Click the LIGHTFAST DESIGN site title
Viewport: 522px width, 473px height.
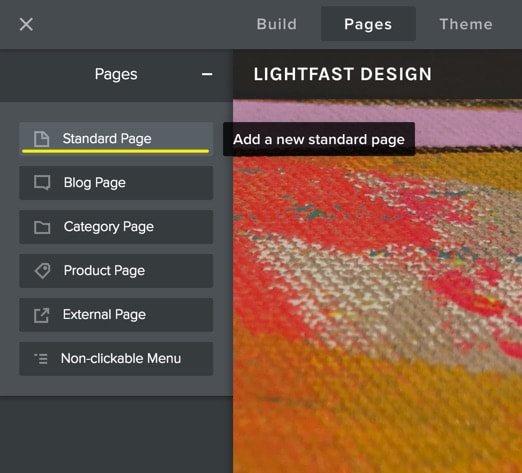[342, 74]
